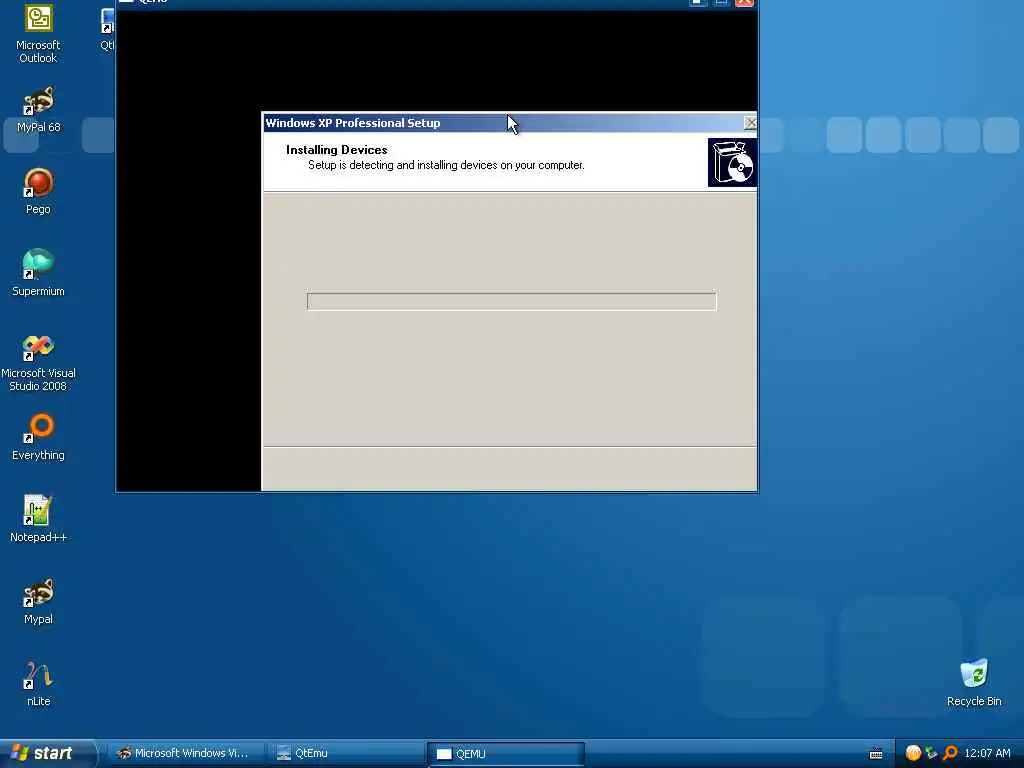Image resolution: width=1024 pixels, height=768 pixels.
Task: Launch the Everything search shortcut
Action: (x=38, y=437)
